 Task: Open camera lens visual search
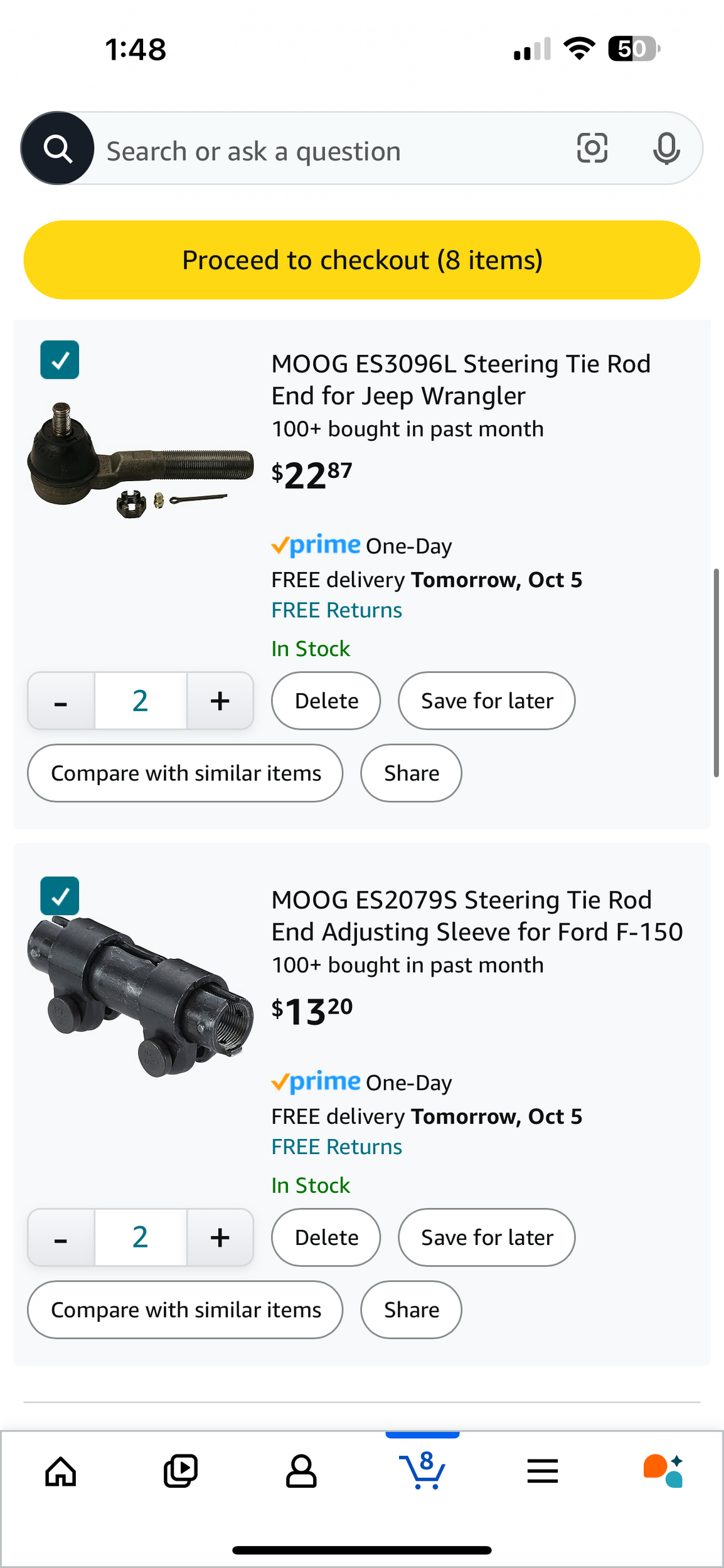[592, 149]
